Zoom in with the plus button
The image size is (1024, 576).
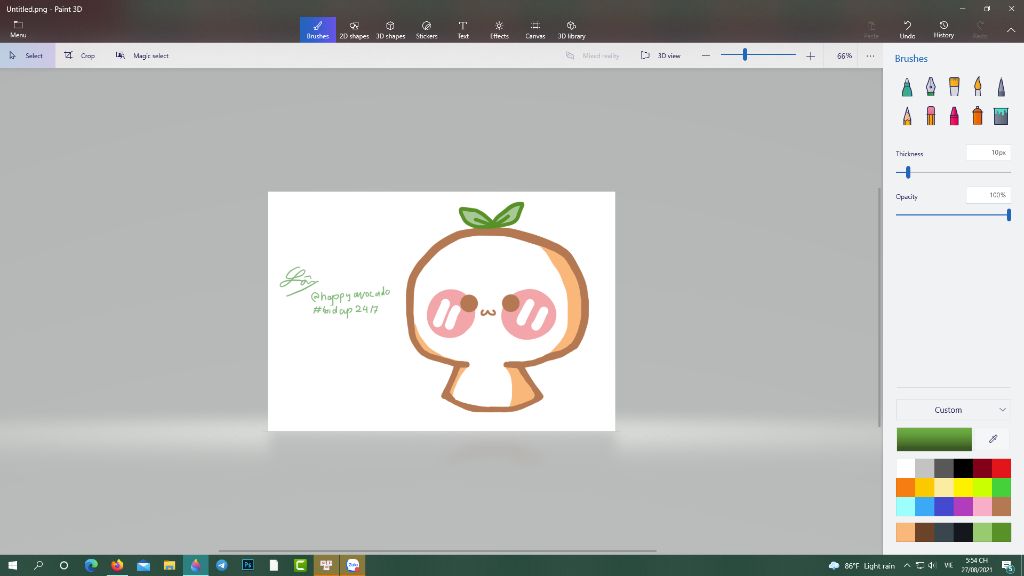click(x=810, y=56)
